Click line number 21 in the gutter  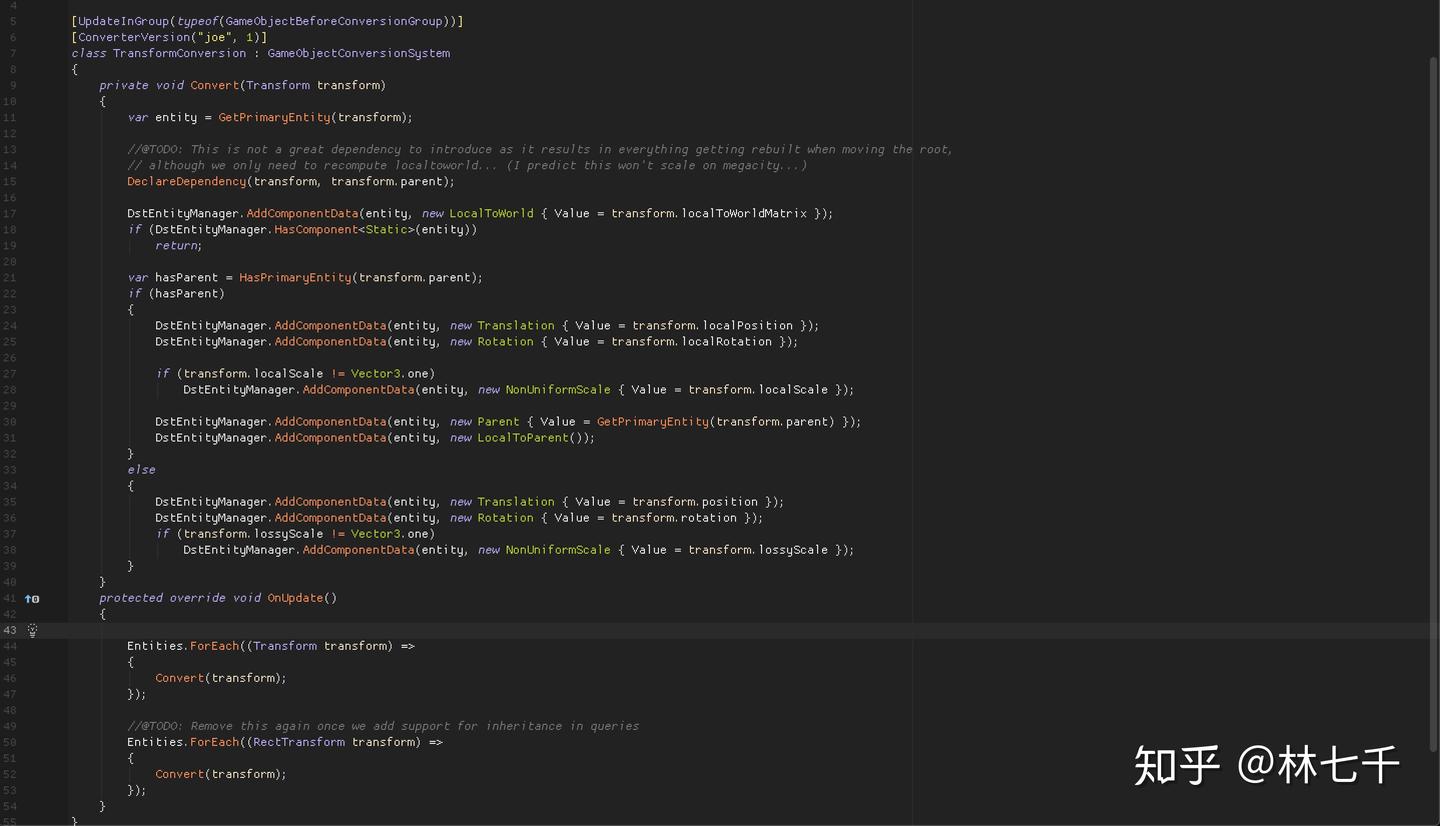[10, 277]
